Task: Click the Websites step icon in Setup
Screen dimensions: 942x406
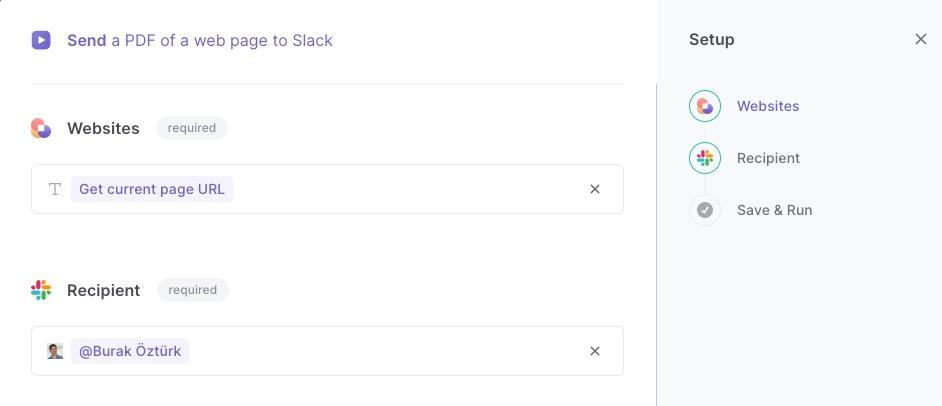Action: [x=705, y=106]
